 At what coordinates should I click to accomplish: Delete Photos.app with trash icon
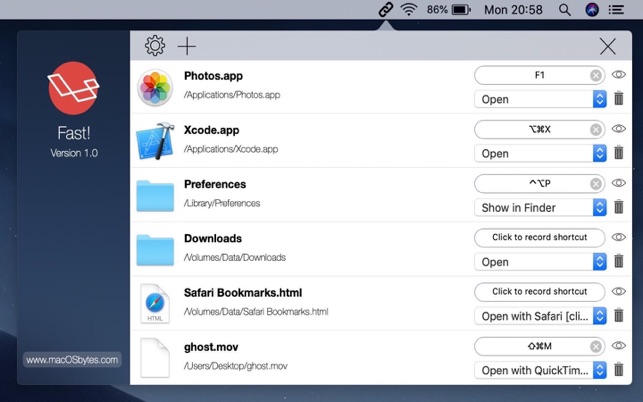pyautogui.click(x=619, y=98)
